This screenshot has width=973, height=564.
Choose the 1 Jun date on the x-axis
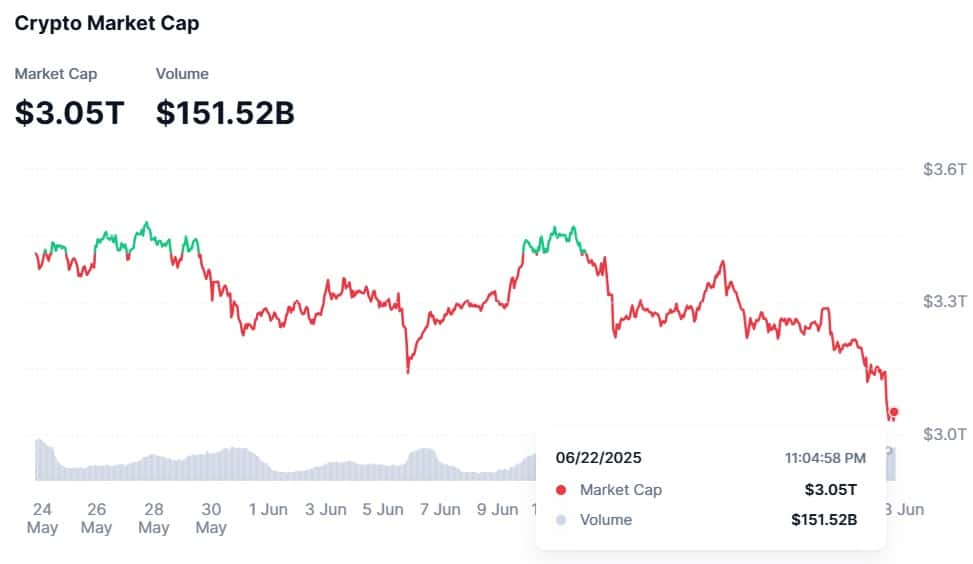(267, 510)
